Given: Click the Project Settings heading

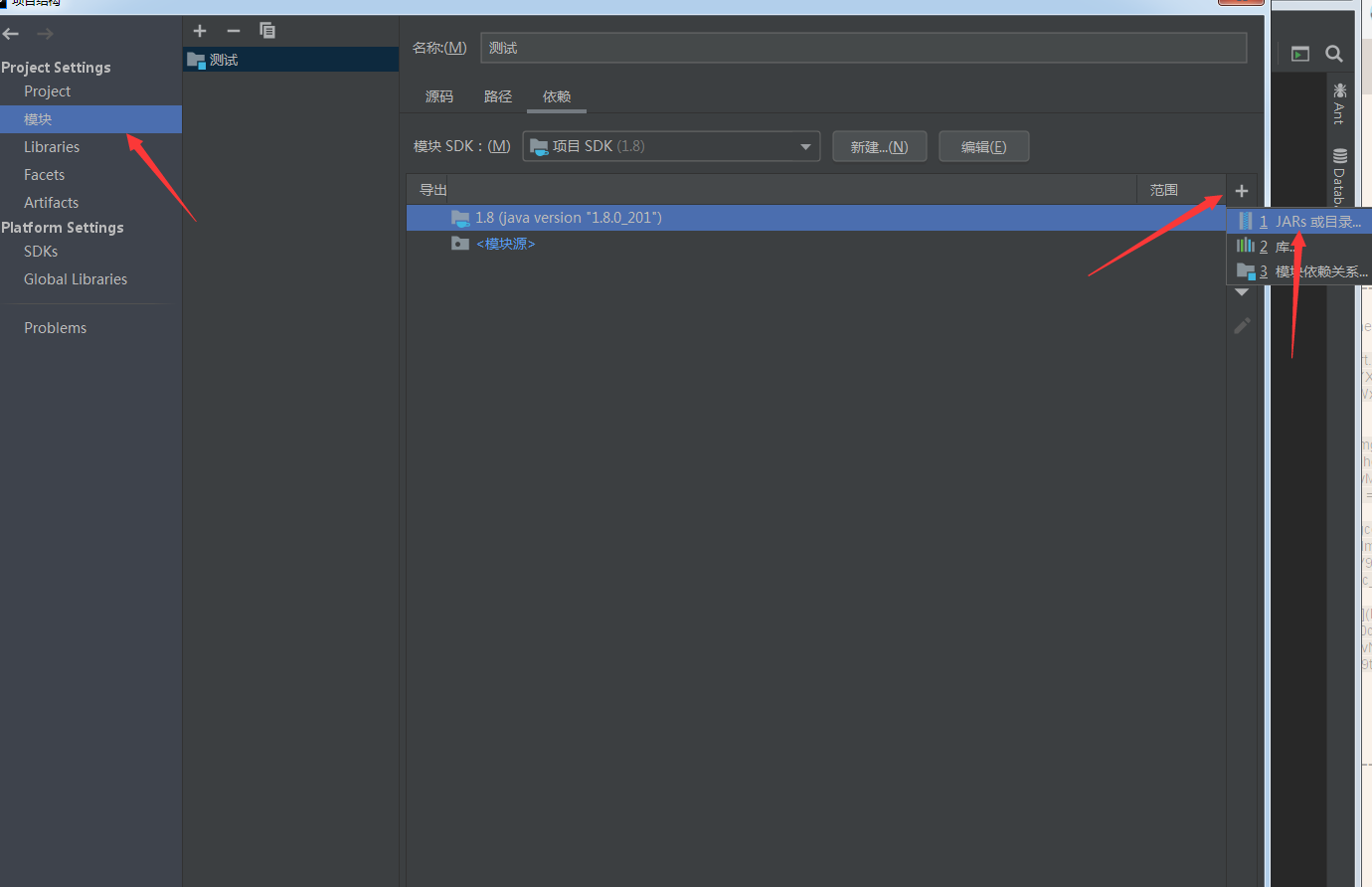Looking at the screenshot, I should pos(56,68).
